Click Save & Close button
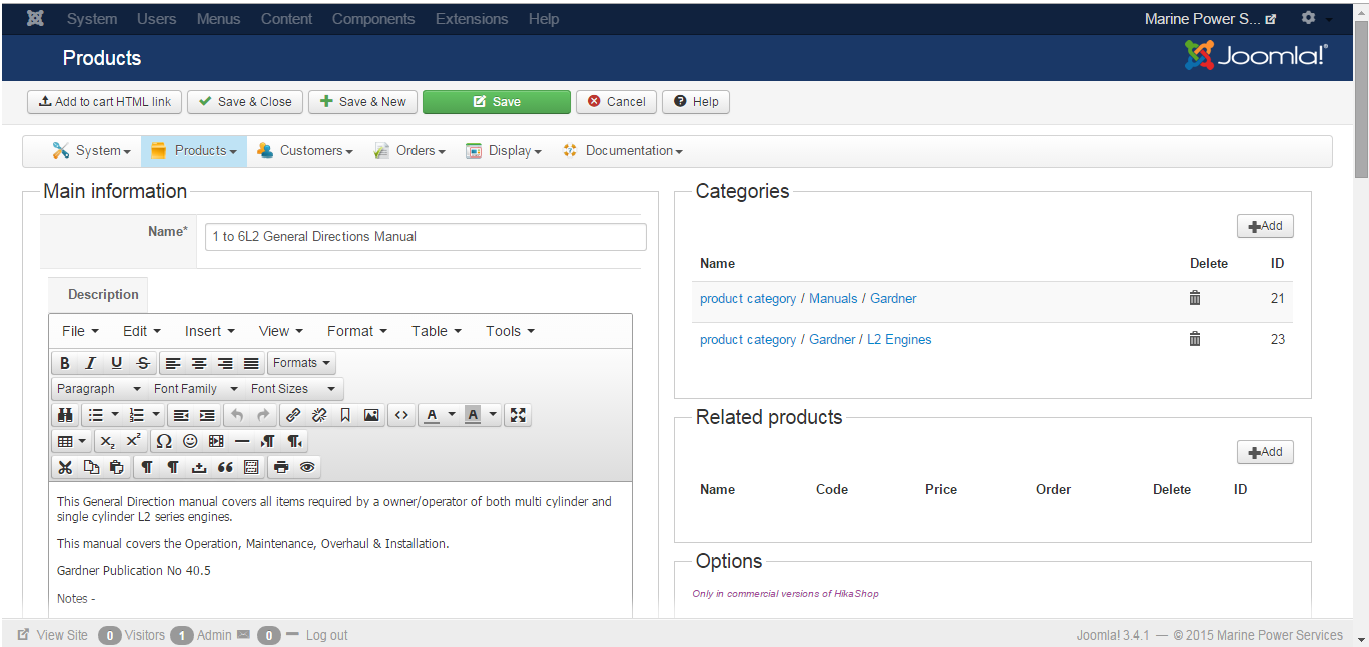The width and height of the screenshot is (1369, 647). click(x=245, y=102)
